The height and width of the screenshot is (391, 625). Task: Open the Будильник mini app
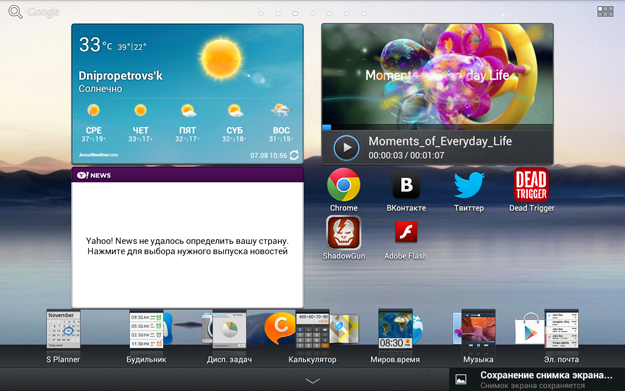146,336
